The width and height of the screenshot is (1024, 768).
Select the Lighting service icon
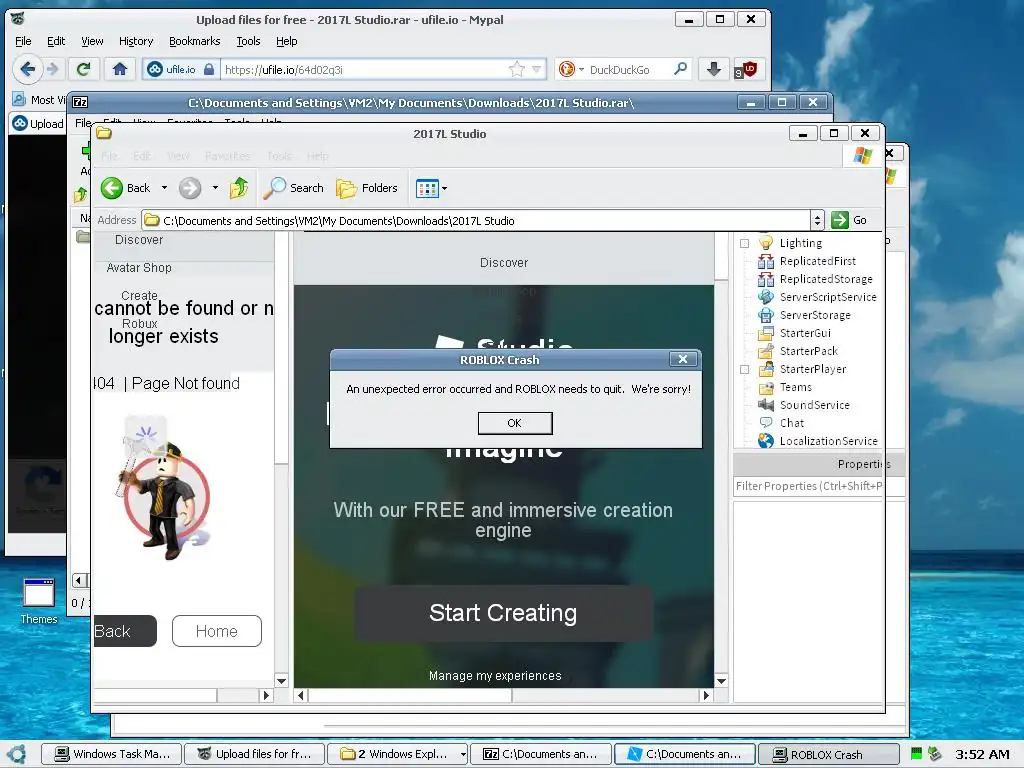coord(765,243)
